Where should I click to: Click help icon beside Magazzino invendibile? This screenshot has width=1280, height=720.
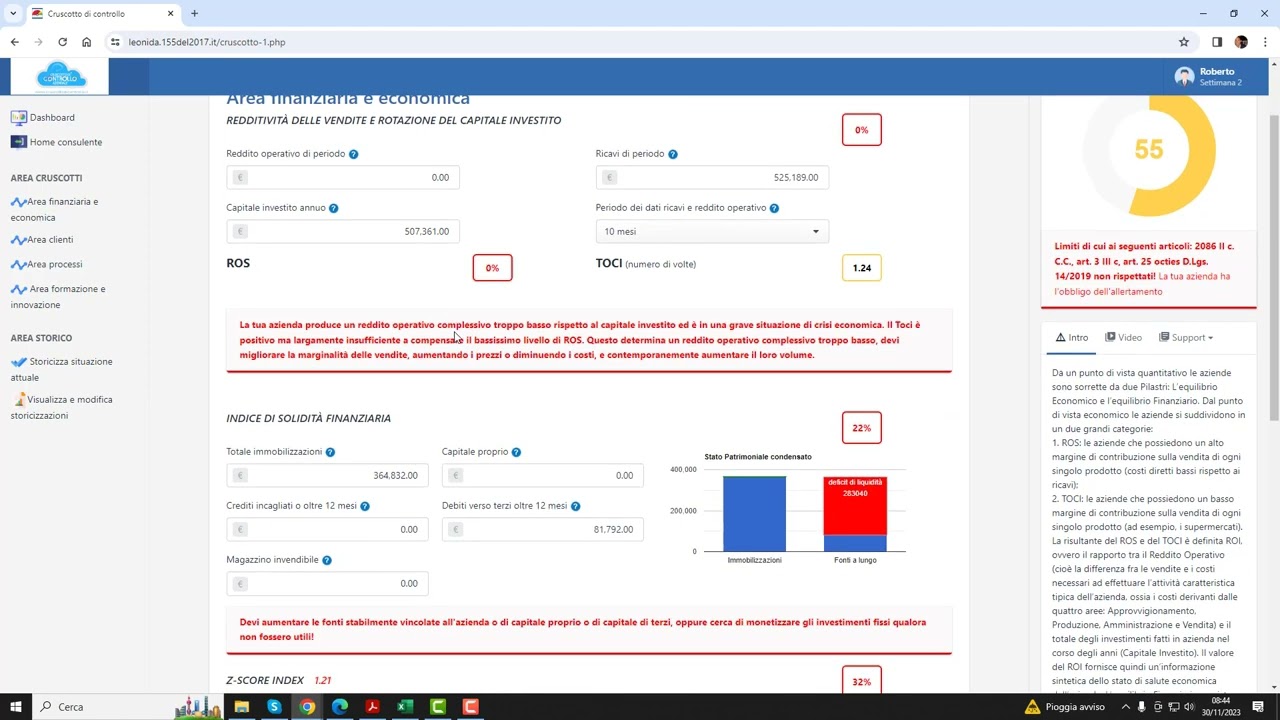pyautogui.click(x=327, y=560)
